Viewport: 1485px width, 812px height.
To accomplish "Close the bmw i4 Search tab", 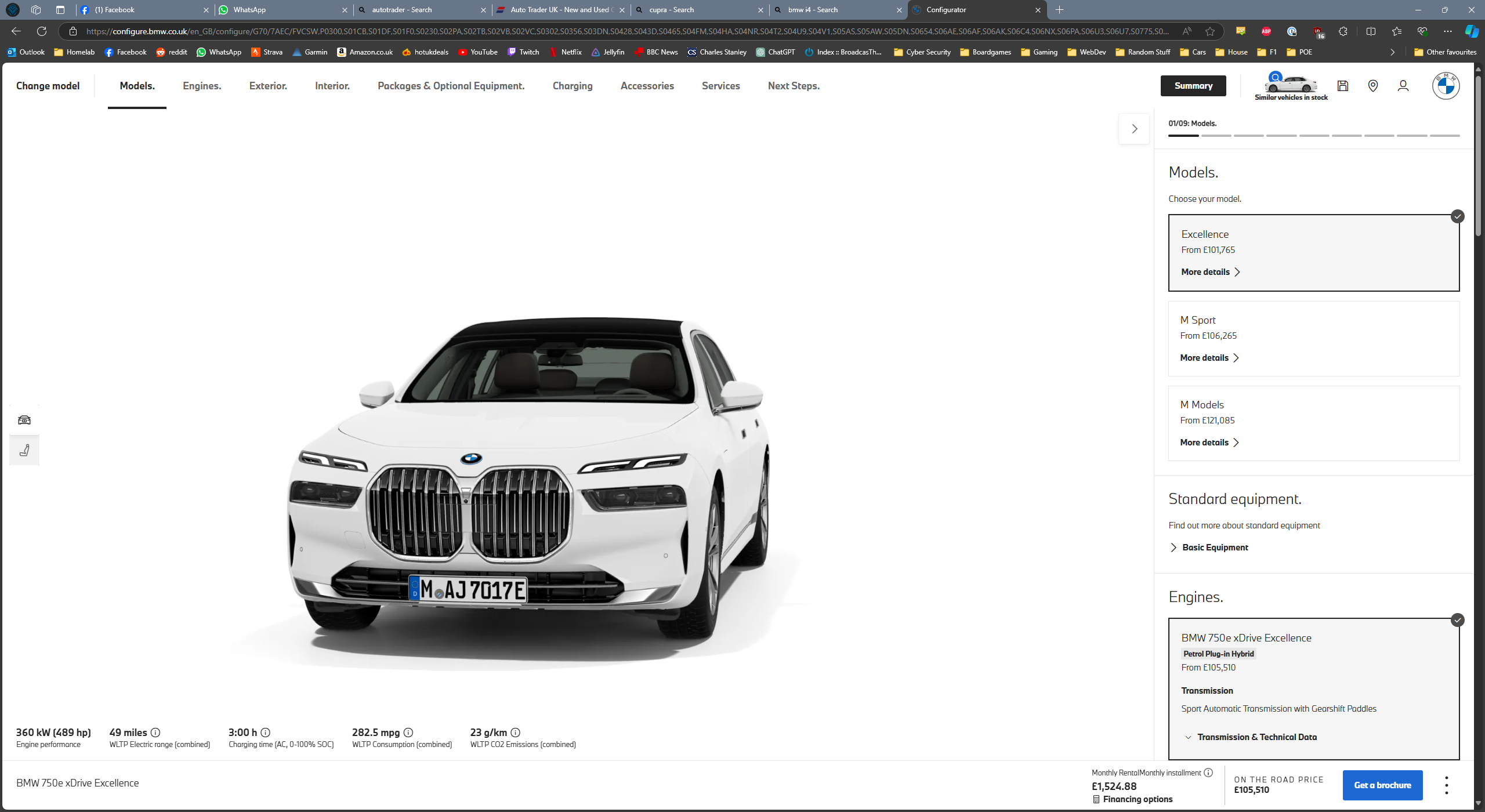I will (x=899, y=10).
